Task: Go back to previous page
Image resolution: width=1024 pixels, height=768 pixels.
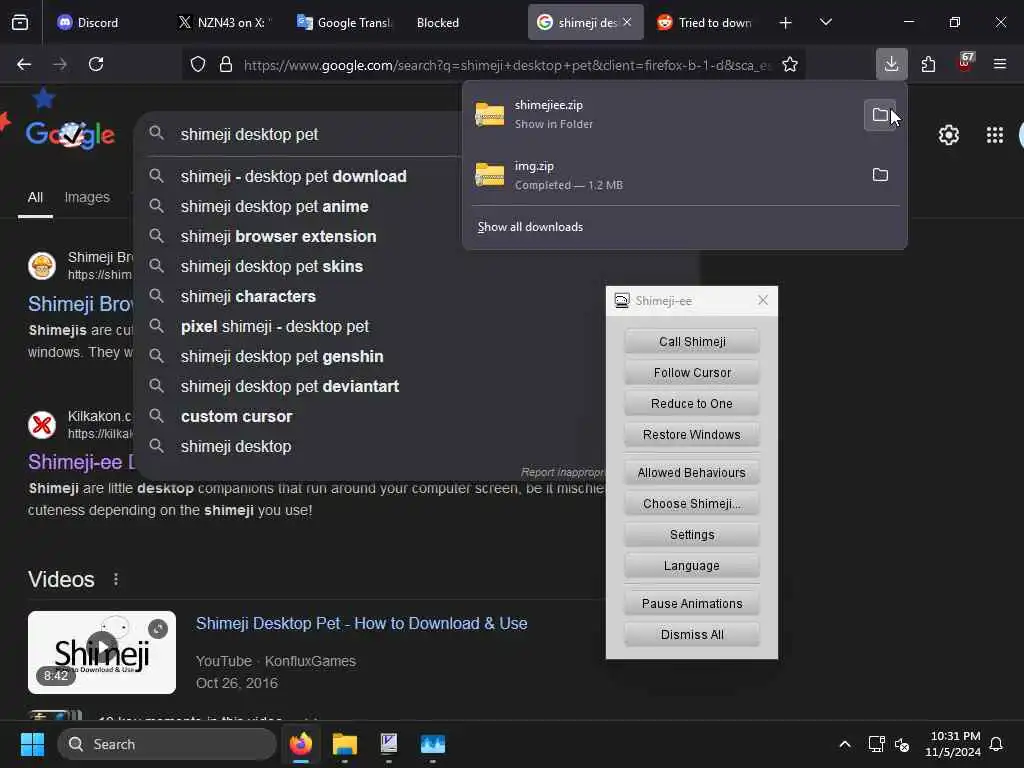Action: tap(24, 64)
